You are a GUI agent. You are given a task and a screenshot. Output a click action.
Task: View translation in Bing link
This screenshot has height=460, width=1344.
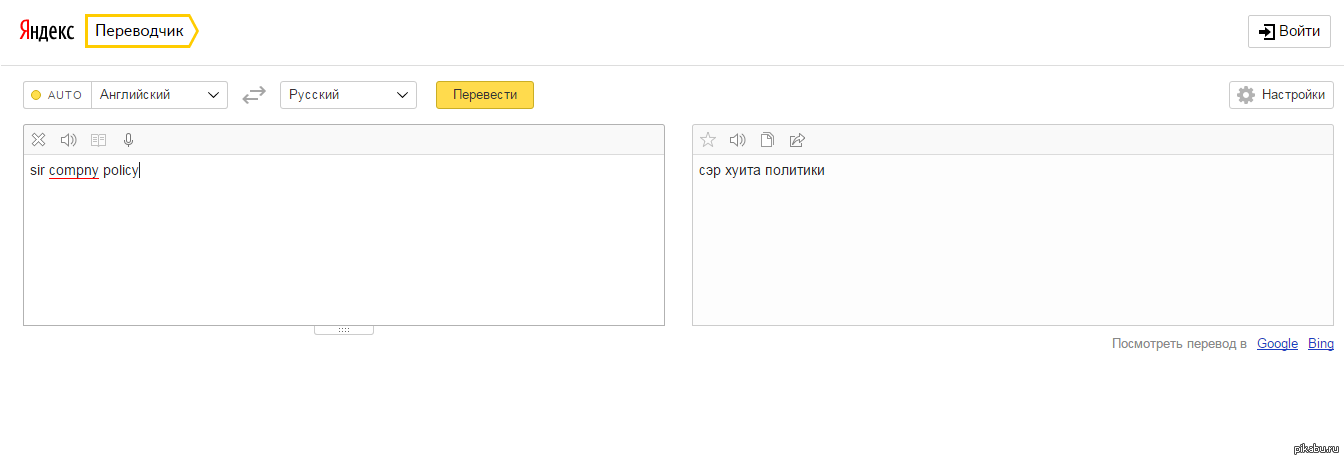pos(1321,343)
